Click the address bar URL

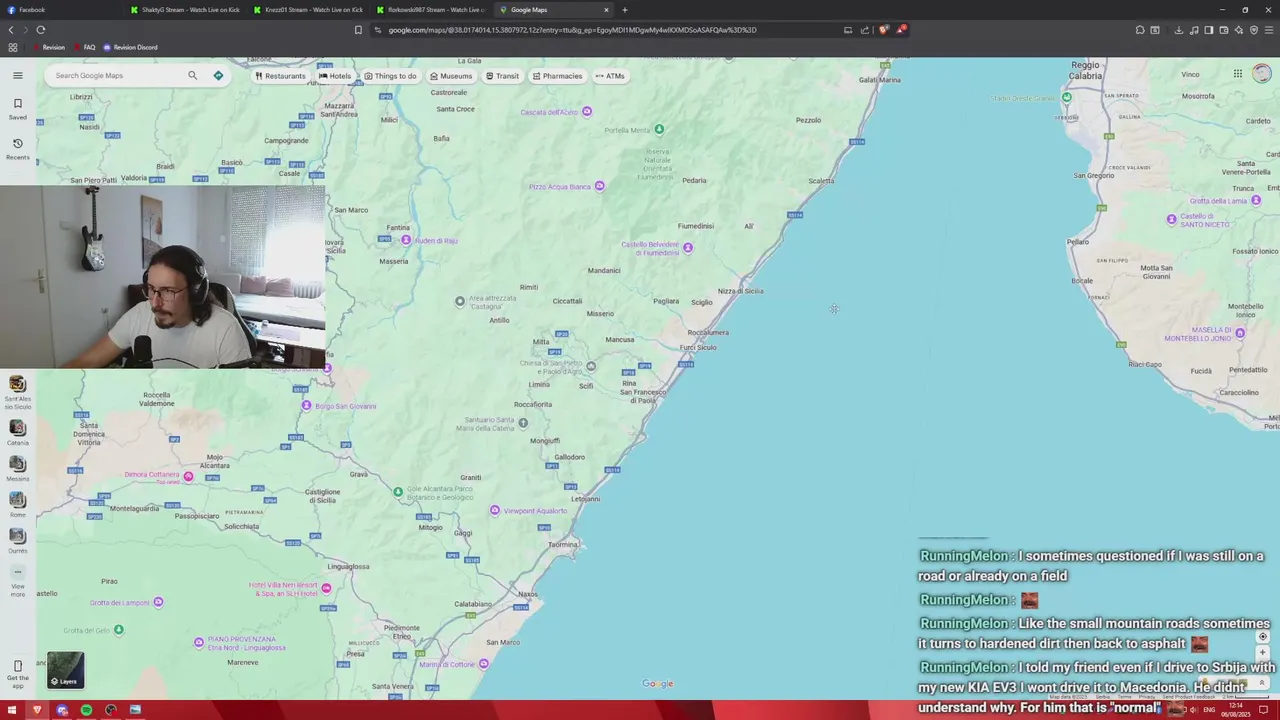coord(572,30)
